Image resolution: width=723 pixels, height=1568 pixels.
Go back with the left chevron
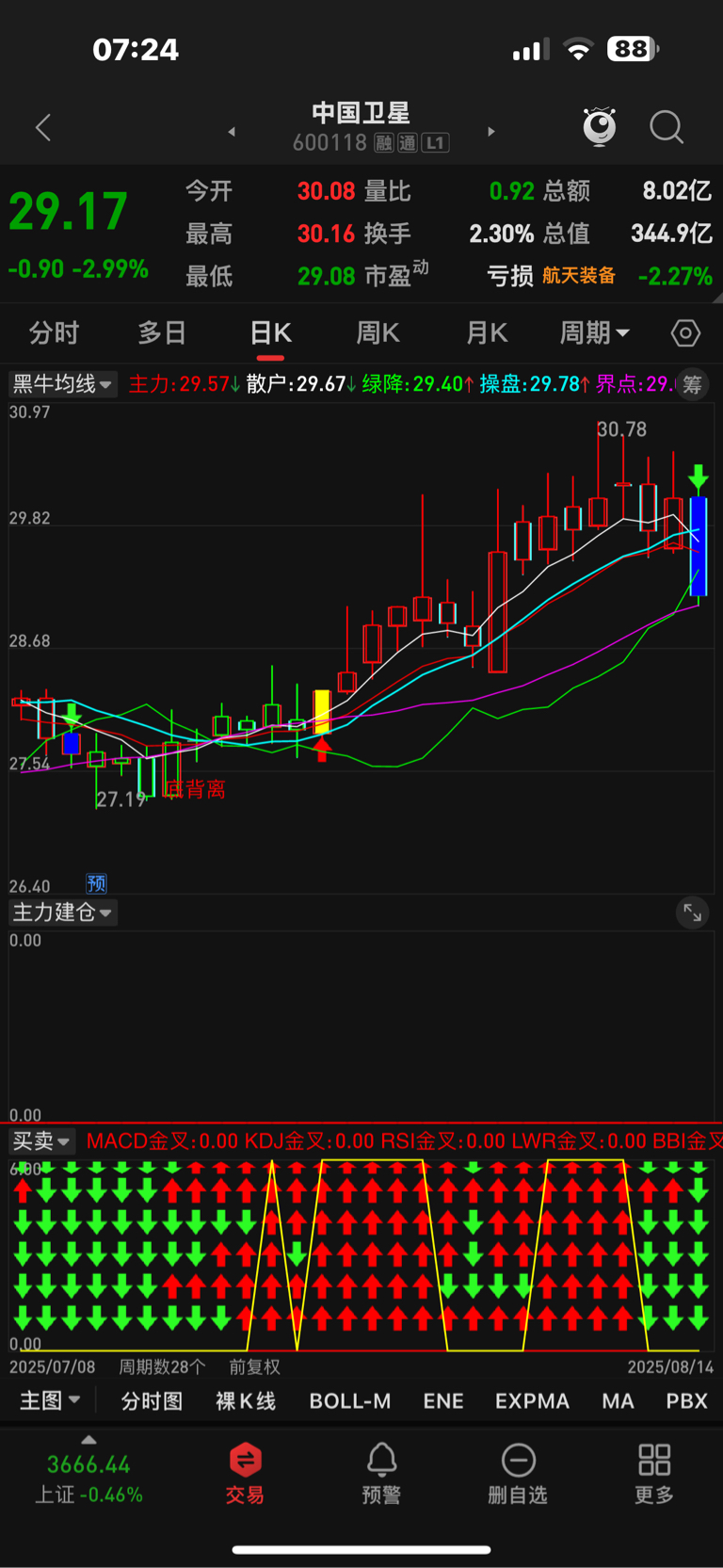(x=43, y=127)
